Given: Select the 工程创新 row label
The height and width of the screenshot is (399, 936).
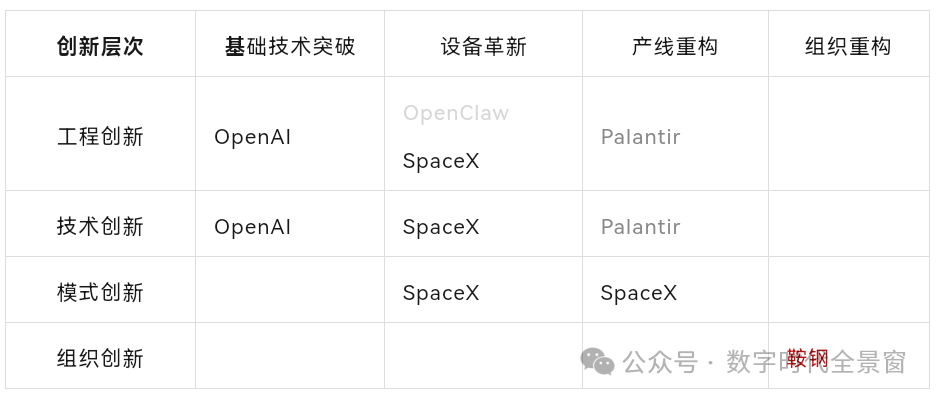Looking at the screenshot, I should tap(100, 137).
